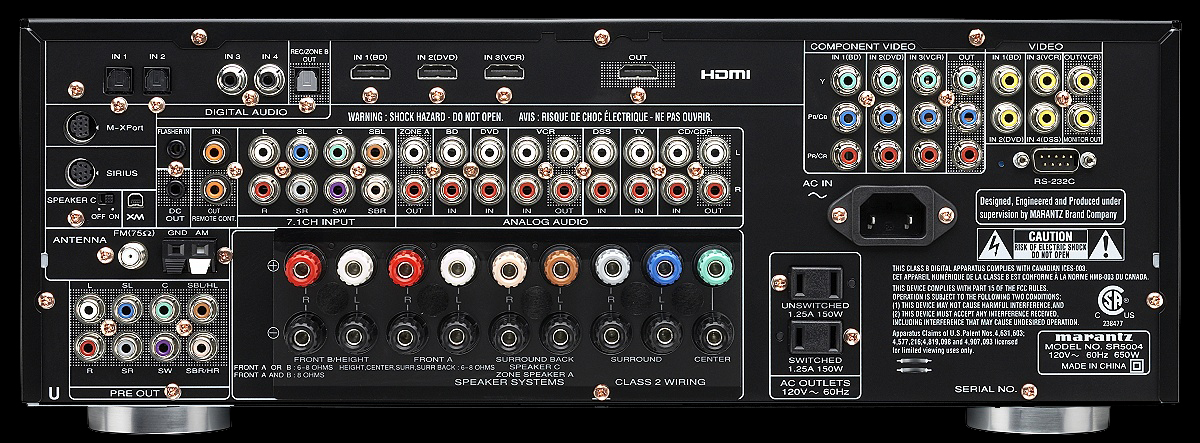The image size is (1200, 443).
Task: Select the M-XPort connector
Action: (x=83, y=127)
